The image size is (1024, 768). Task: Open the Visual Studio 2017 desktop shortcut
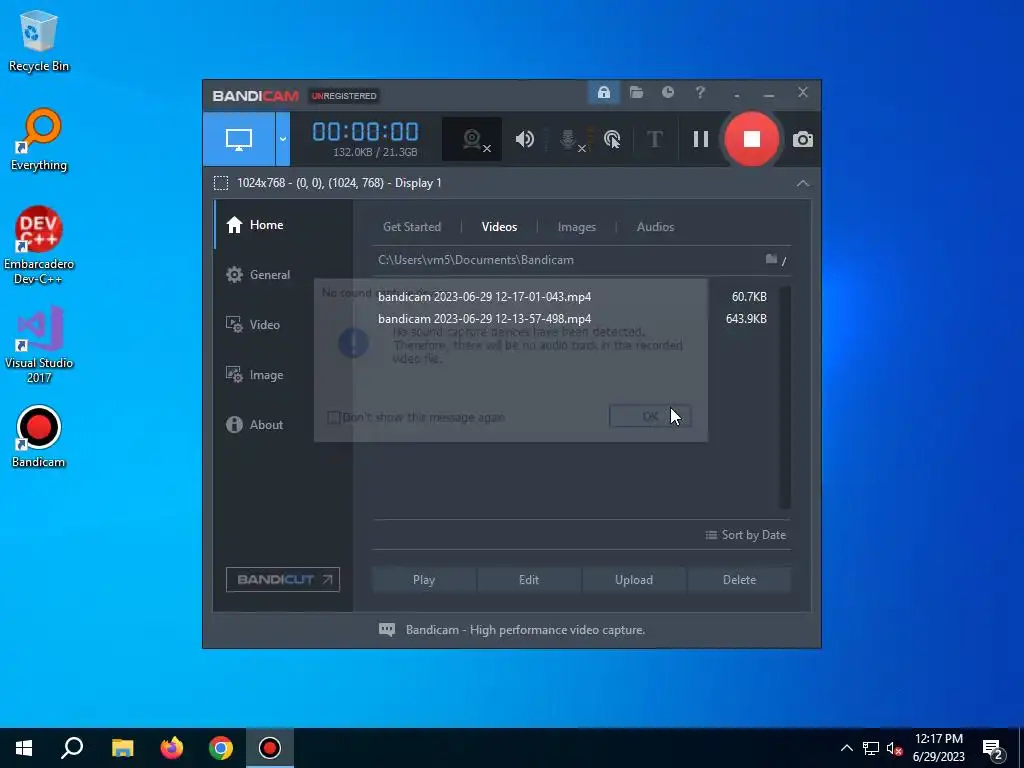coord(39,345)
